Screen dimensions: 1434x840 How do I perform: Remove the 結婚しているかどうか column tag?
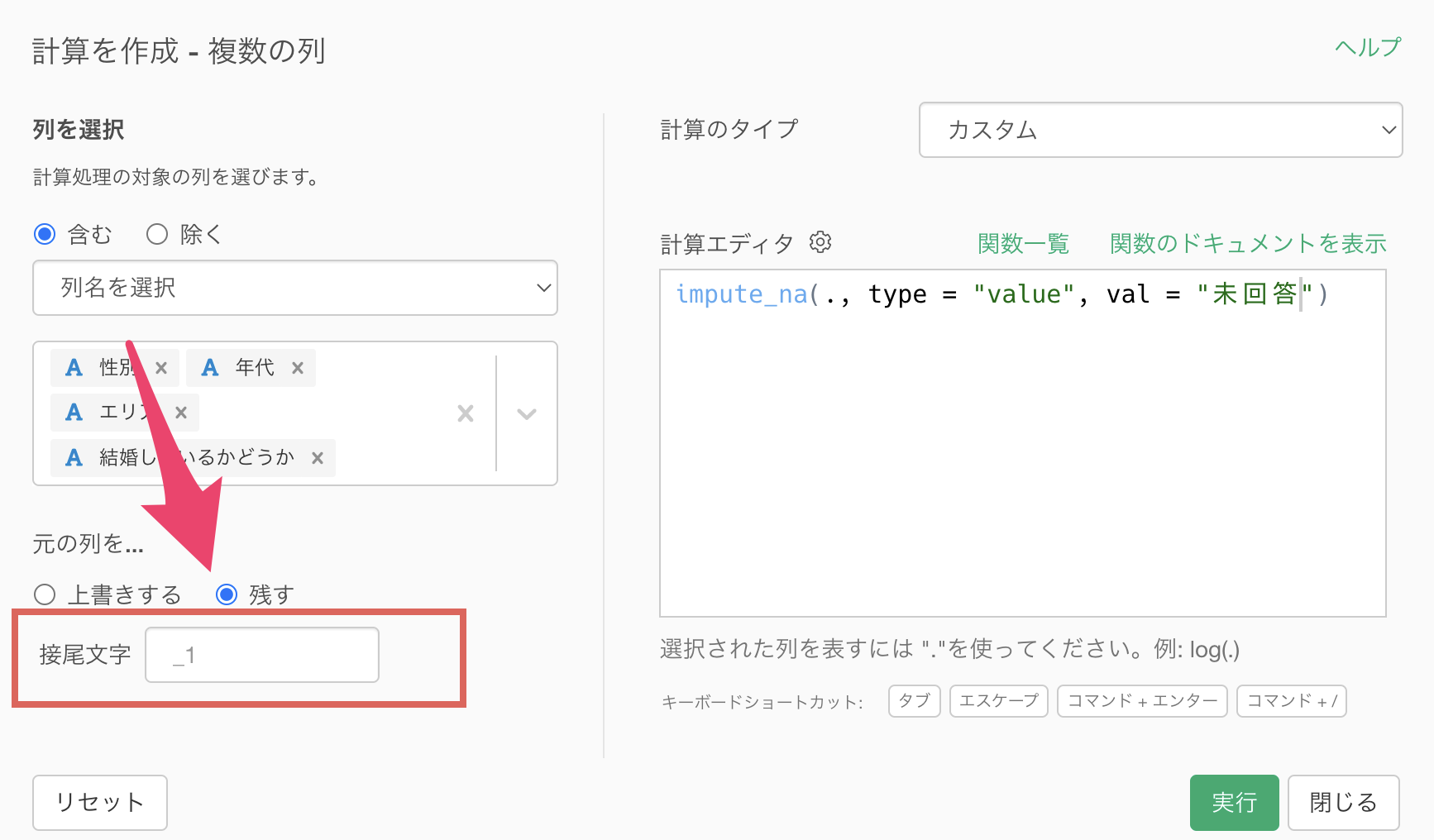[318, 458]
